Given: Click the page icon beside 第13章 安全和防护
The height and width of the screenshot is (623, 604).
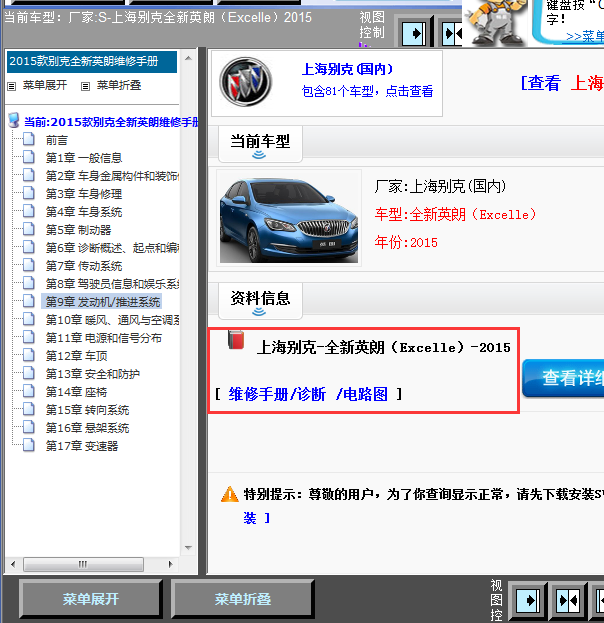Looking at the screenshot, I should [29, 373].
